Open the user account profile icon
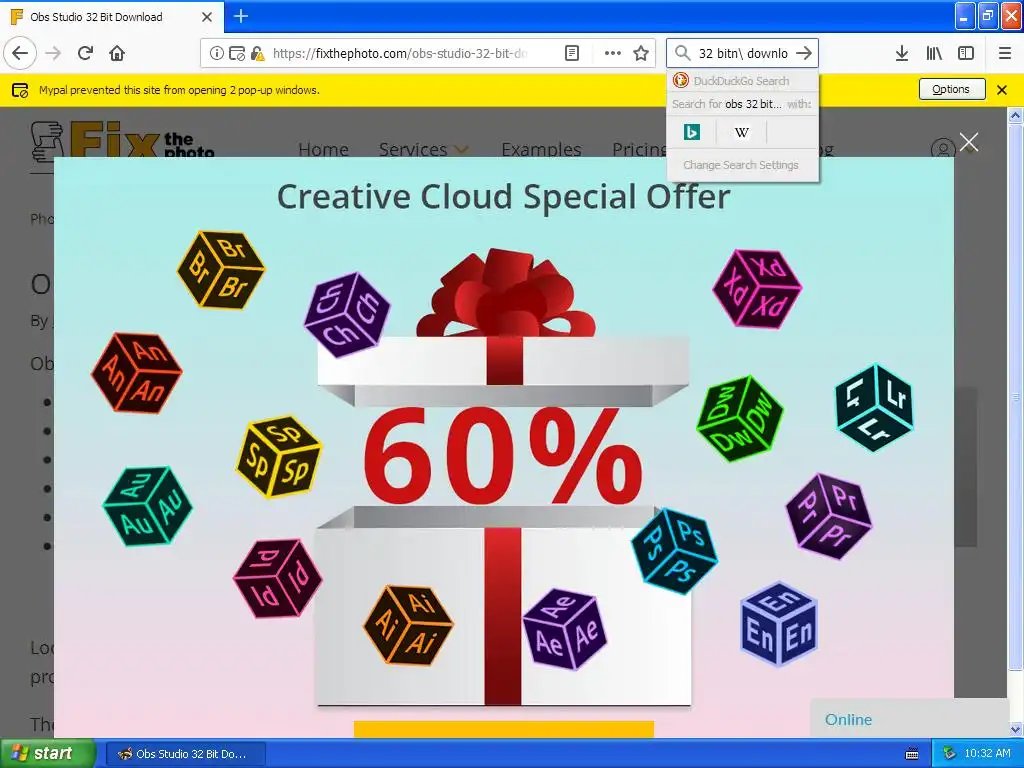Screen dimensions: 1024x768 tap(942, 150)
